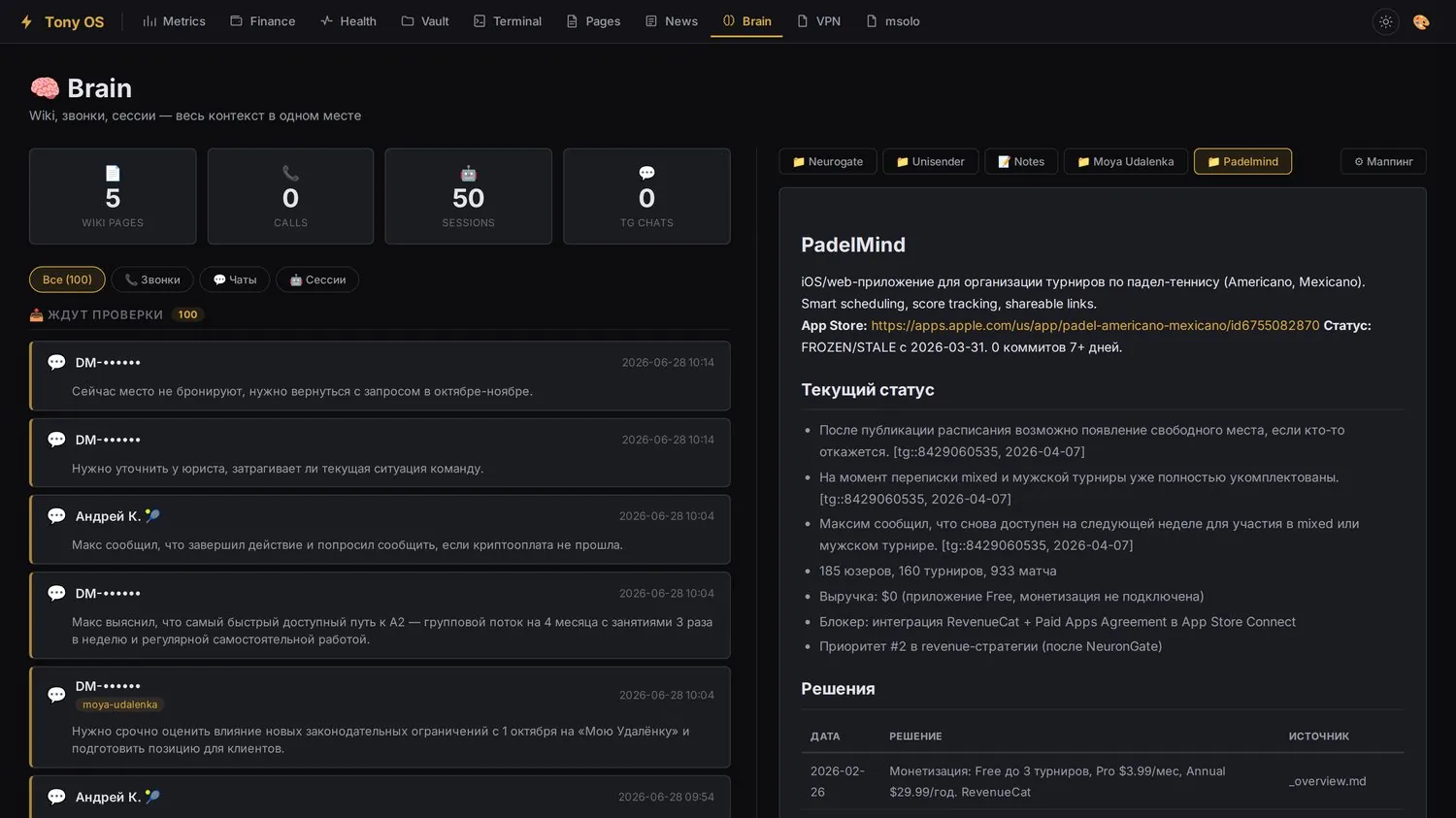Select the Brain tab
1456x818 pixels.
click(x=746, y=21)
